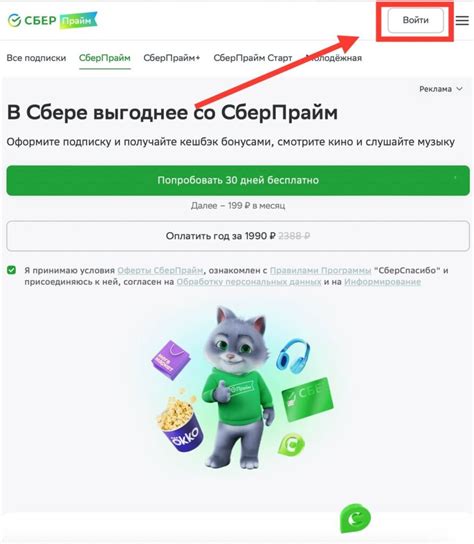This screenshot has width=474, height=544.
Task: Click Попробовать 30 дней бесплатно button
Action: (238, 180)
